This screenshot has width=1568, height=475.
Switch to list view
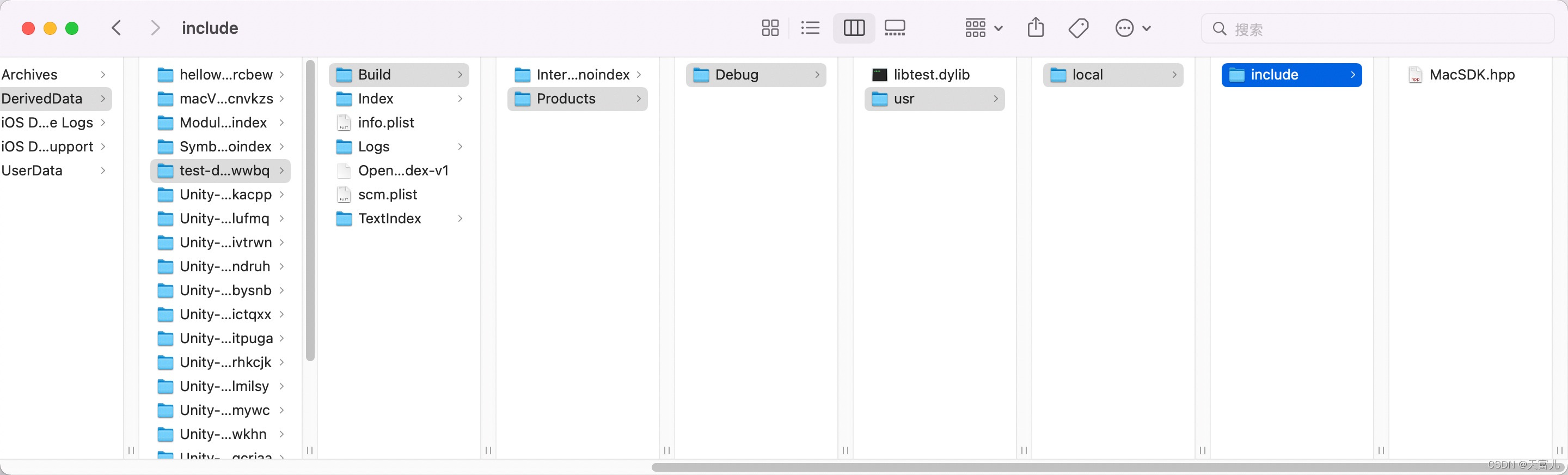[810, 28]
